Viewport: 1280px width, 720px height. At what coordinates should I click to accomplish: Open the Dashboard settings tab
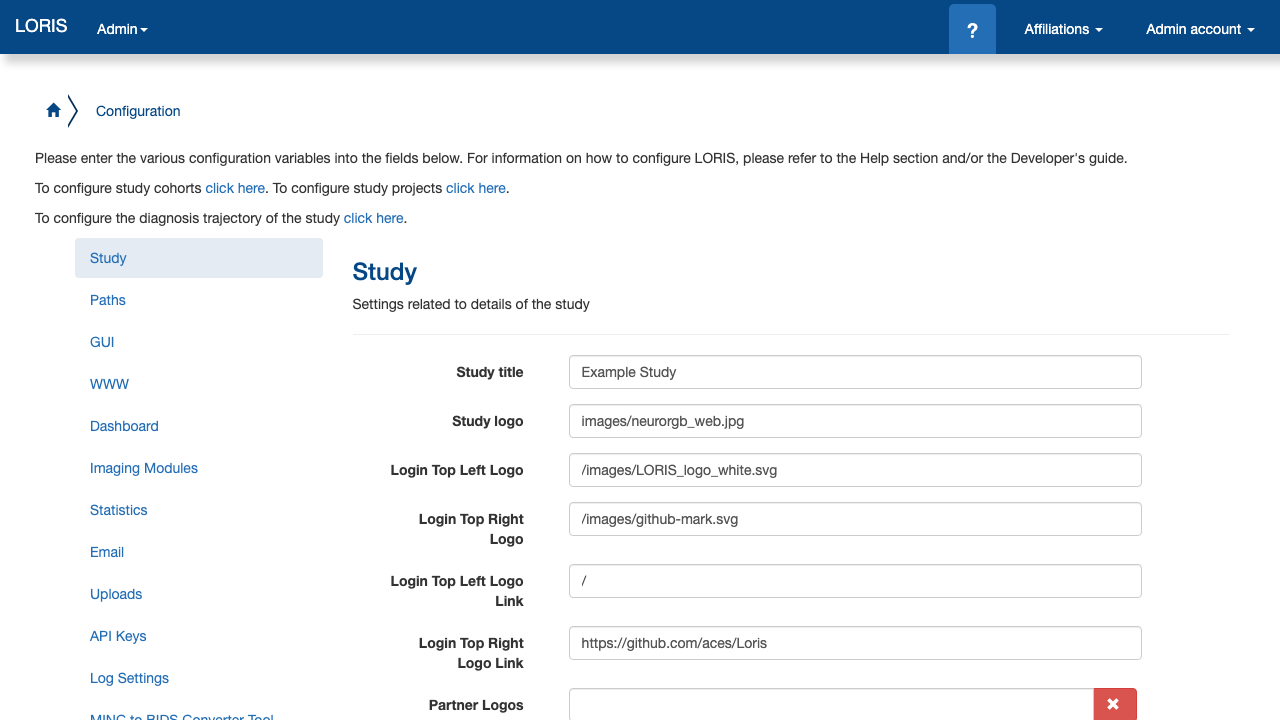click(x=199, y=426)
